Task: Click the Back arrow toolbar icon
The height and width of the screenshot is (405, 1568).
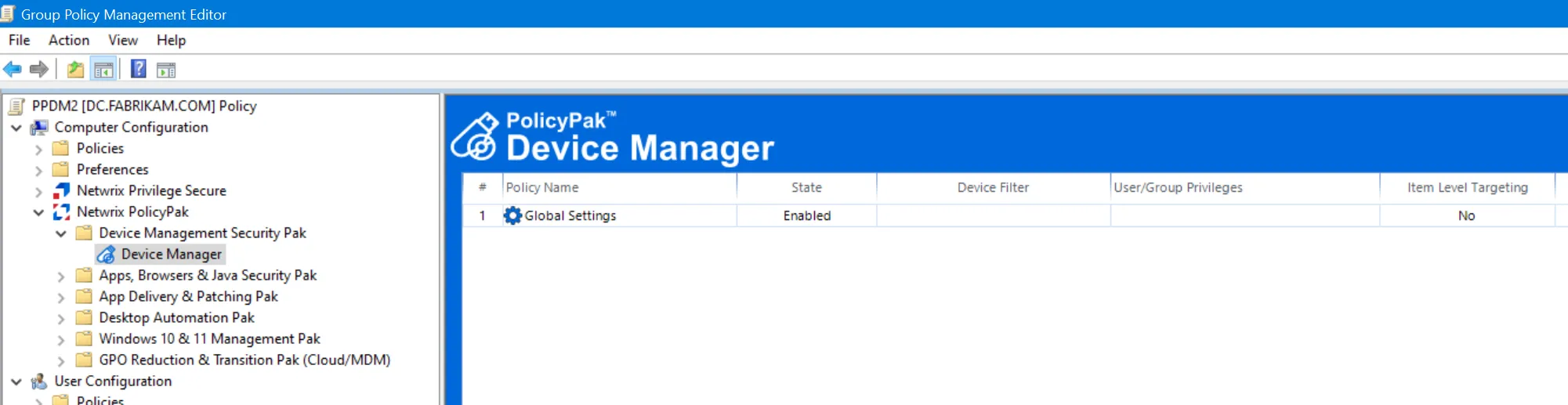Action: [13, 70]
